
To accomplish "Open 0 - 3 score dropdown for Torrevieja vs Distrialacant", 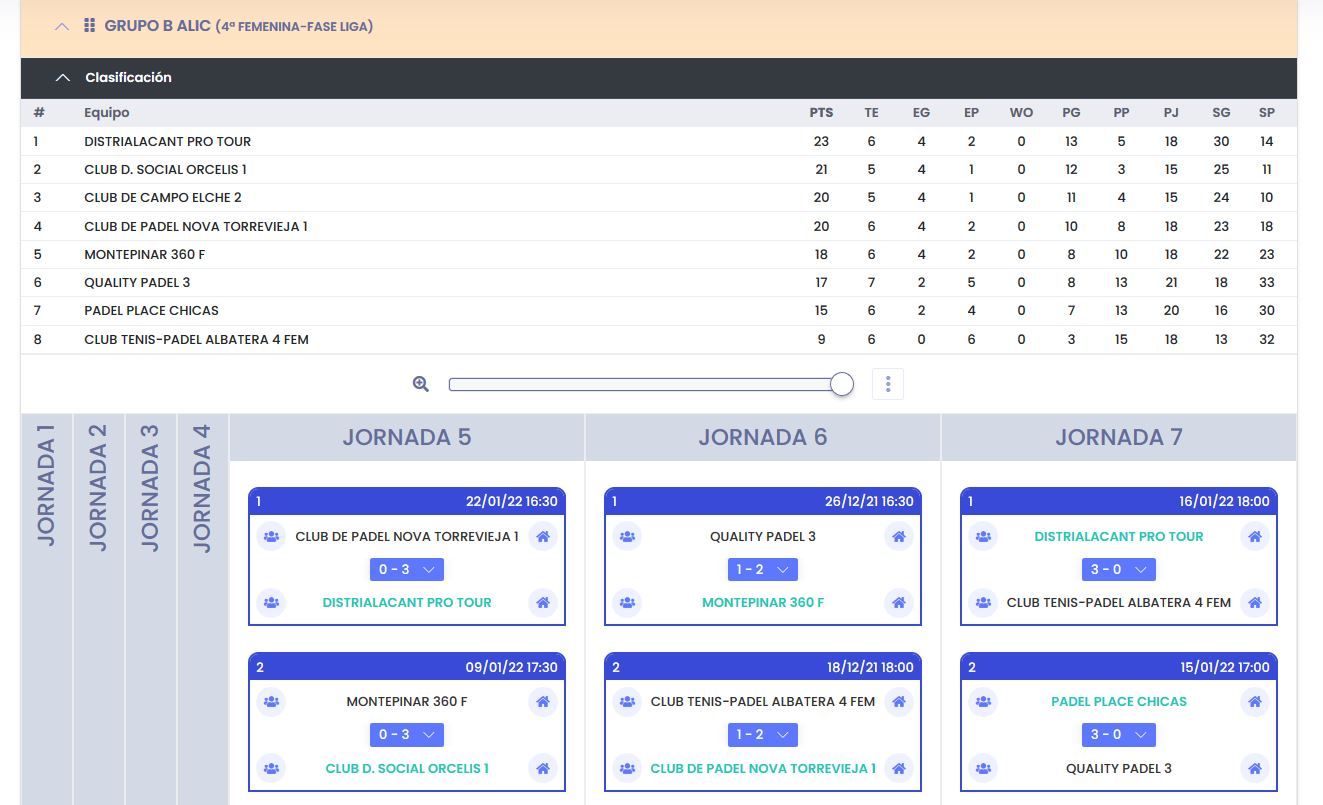I will point(407,569).
